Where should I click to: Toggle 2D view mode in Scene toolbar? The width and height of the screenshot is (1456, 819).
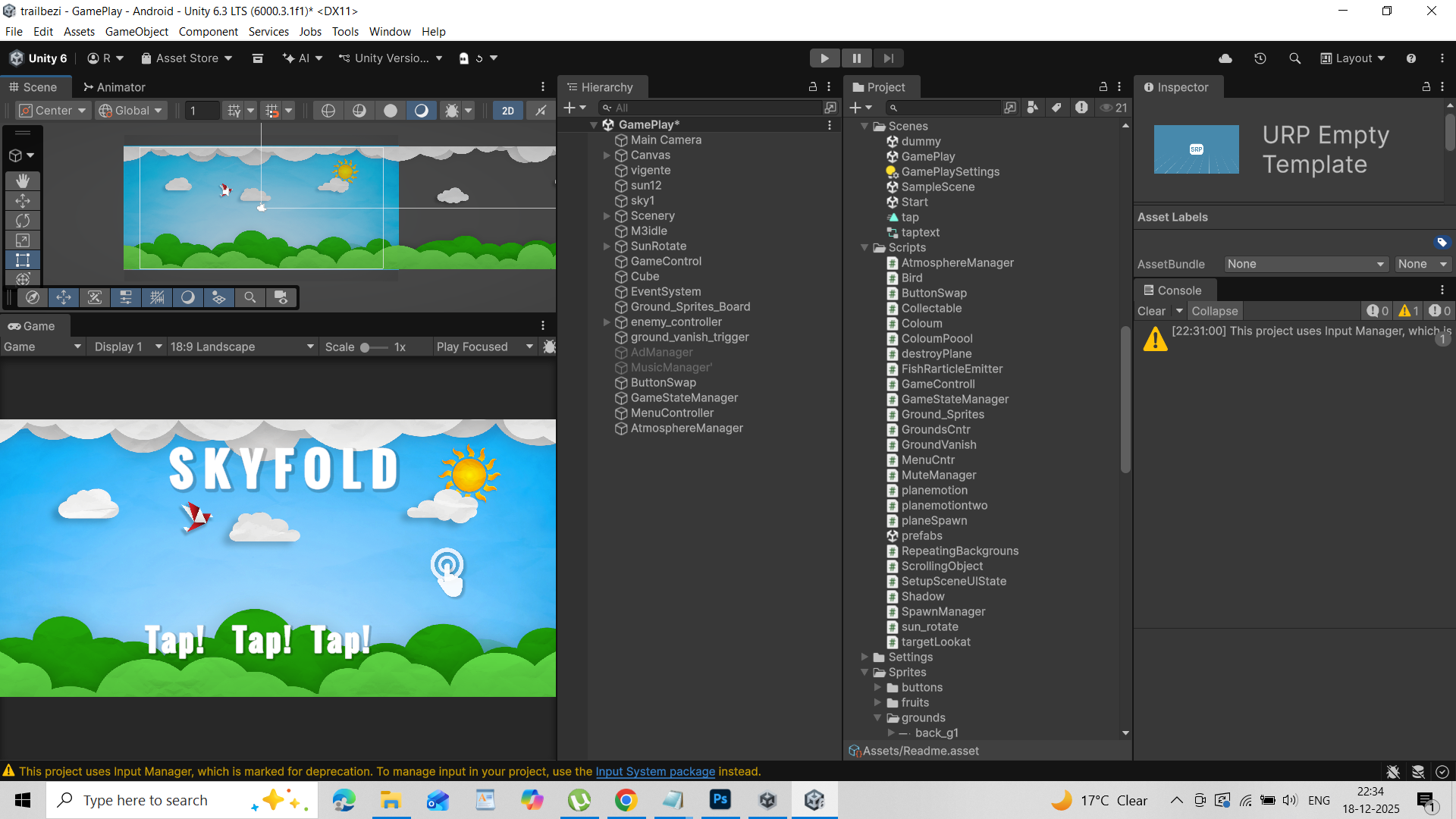tap(507, 110)
